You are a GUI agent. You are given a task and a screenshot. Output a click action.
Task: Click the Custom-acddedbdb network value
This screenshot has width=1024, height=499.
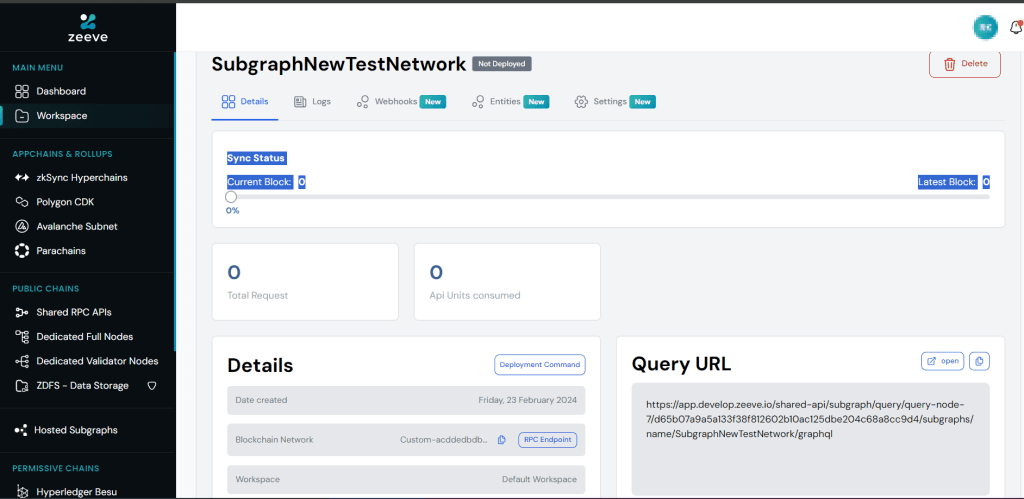(x=444, y=440)
